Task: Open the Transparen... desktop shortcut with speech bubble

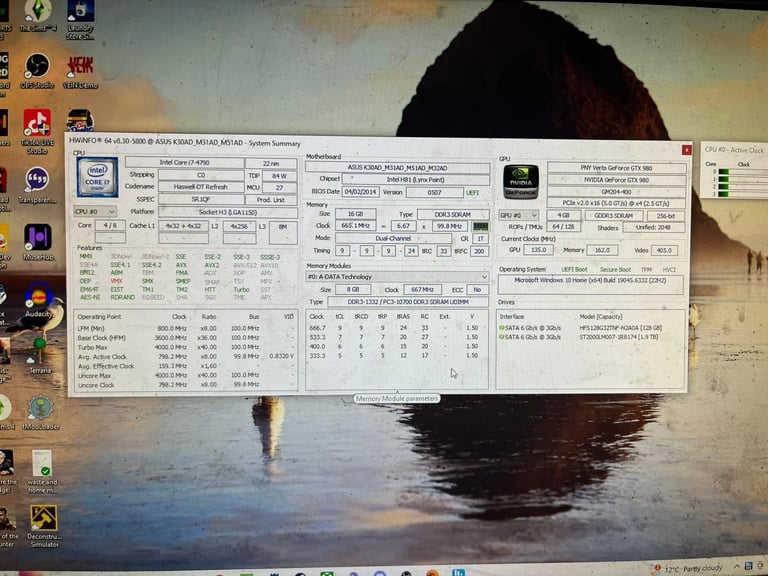Action: 37,185
